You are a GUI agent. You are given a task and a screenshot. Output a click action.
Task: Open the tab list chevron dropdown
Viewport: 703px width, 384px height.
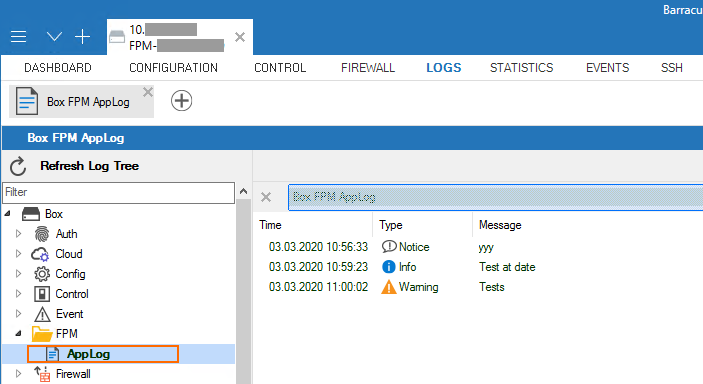point(54,36)
